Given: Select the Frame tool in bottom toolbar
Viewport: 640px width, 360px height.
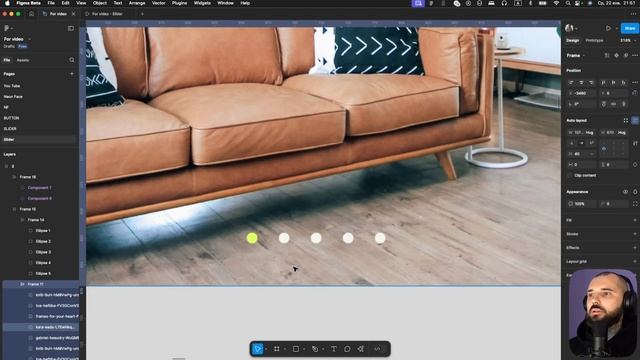Looking at the screenshot, I should [277, 349].
